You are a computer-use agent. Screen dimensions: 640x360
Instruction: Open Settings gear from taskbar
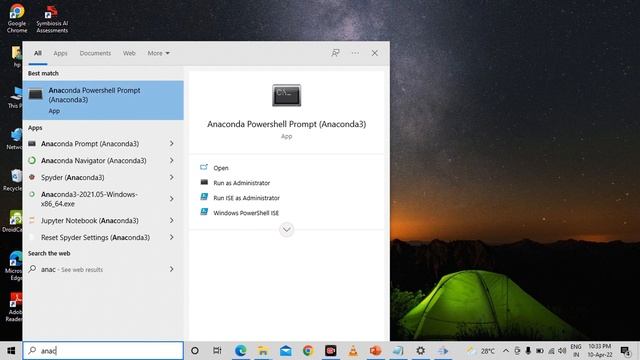point(420,351)
